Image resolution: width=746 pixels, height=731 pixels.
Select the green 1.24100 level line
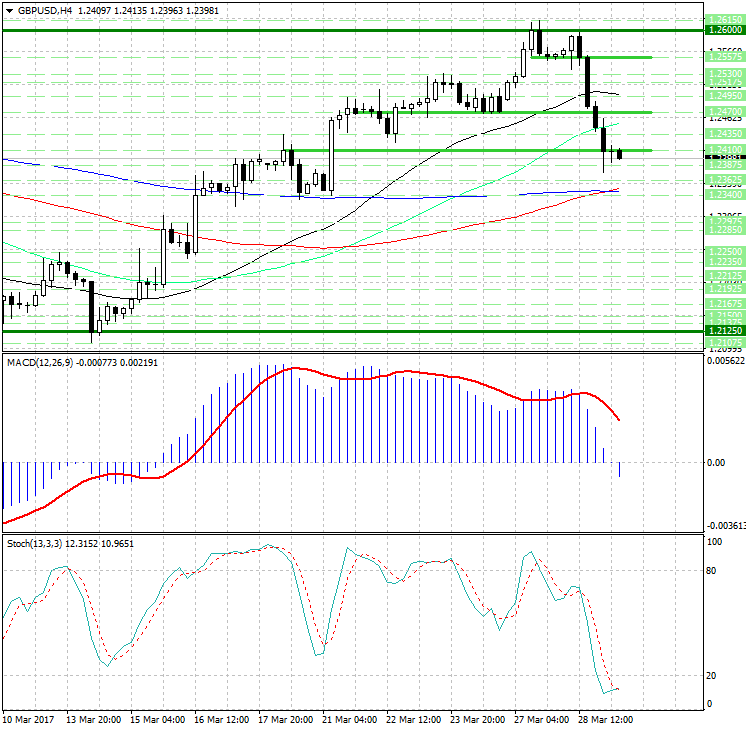[x=470, y=150]
